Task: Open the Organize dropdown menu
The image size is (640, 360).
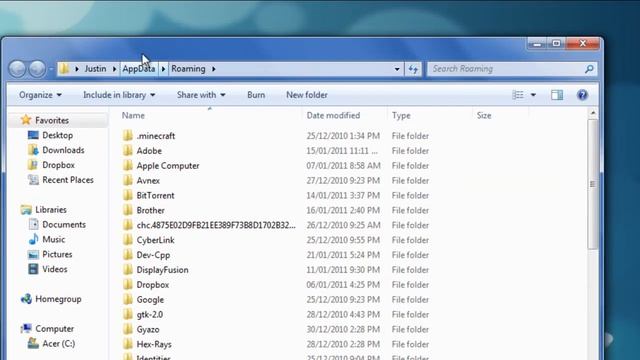Action: (40, 95)
